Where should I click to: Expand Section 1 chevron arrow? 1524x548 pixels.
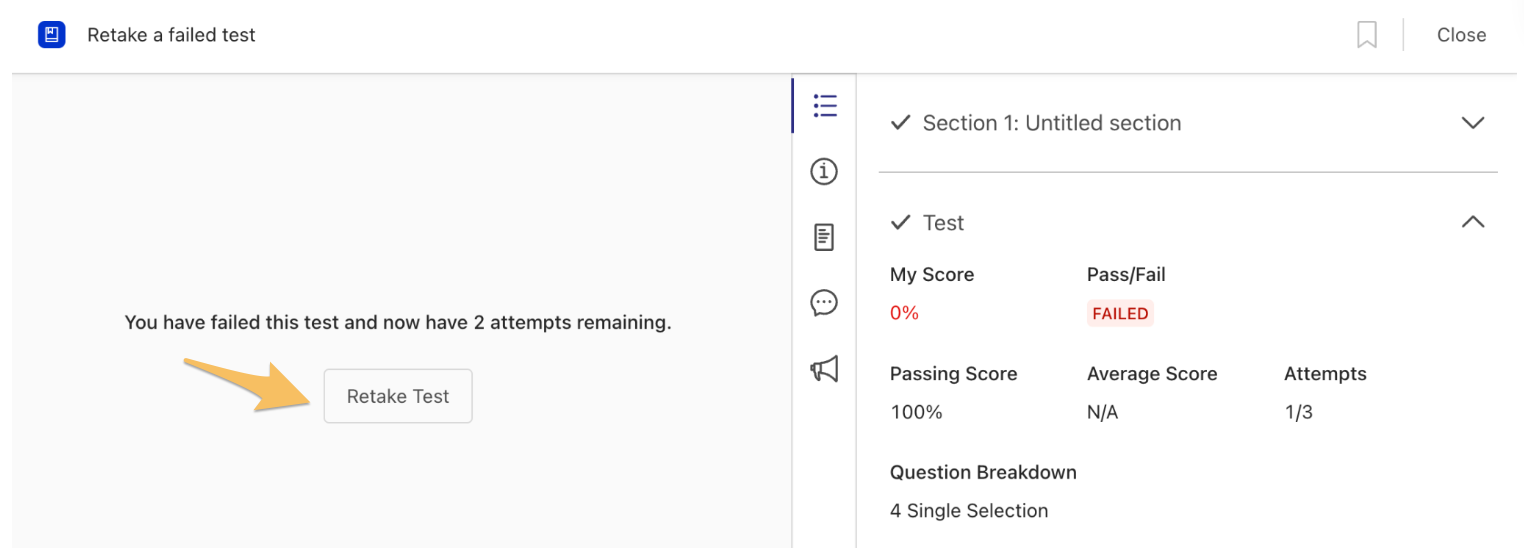click(1473, 123)
